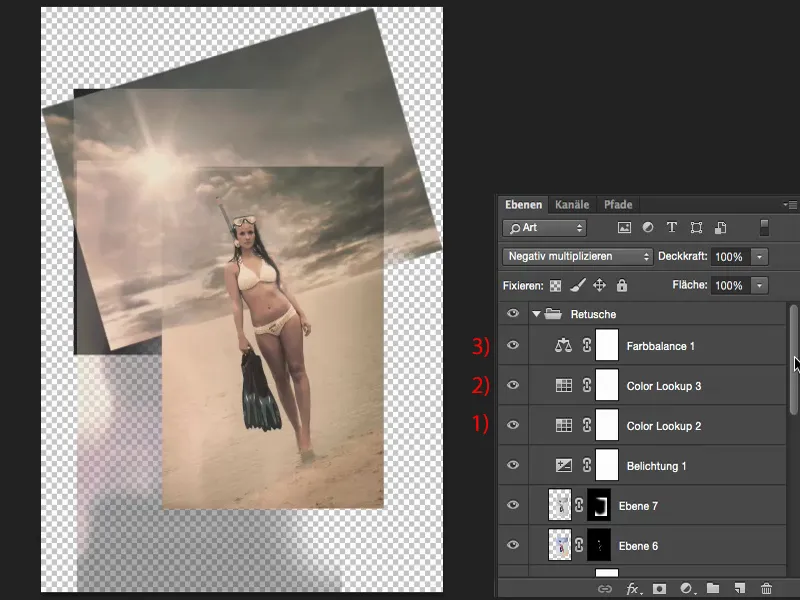
Task: Toggle visibility of Color Lookup 3
Action: point(513,386)
